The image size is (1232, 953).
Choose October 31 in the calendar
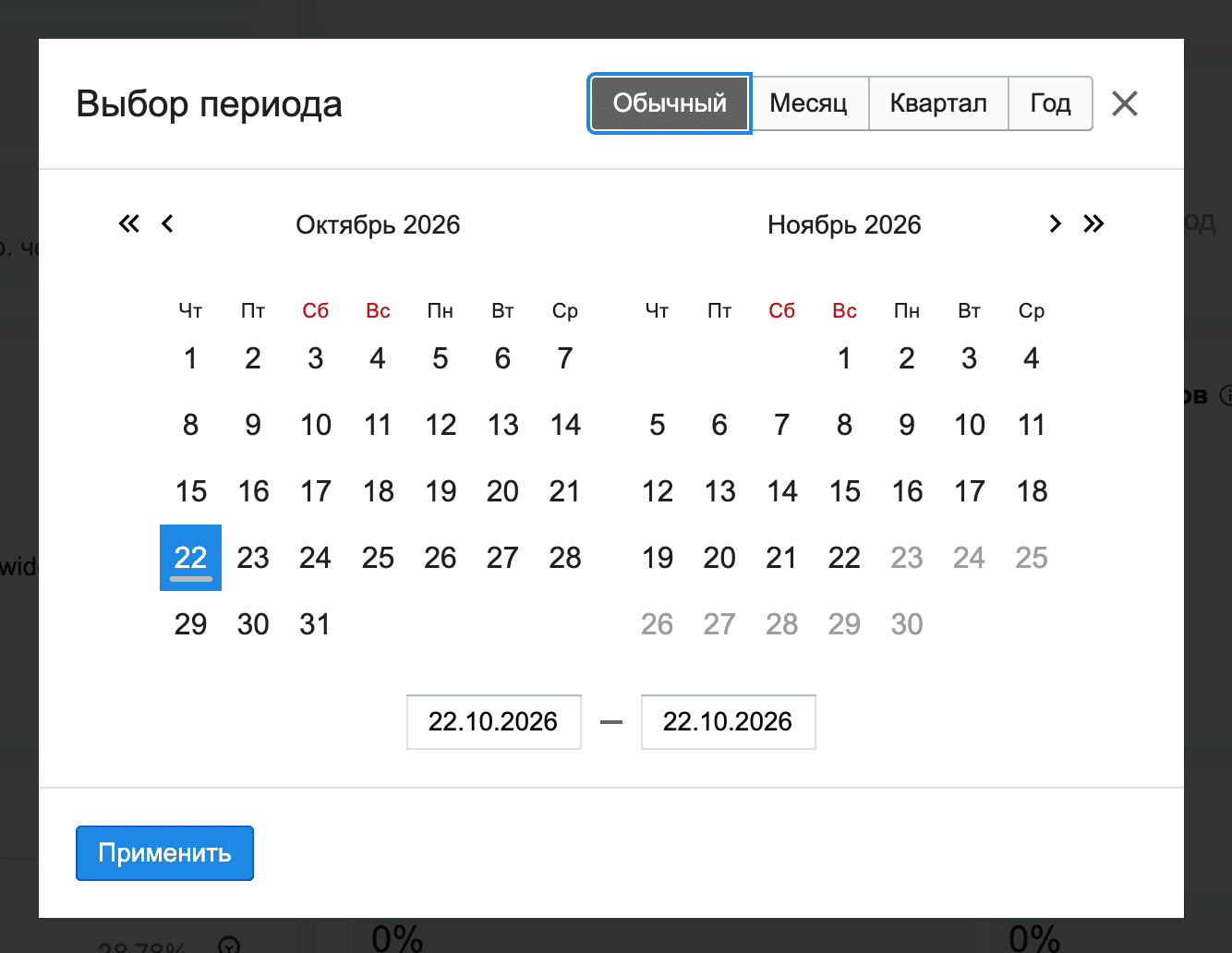pos(316,624)
